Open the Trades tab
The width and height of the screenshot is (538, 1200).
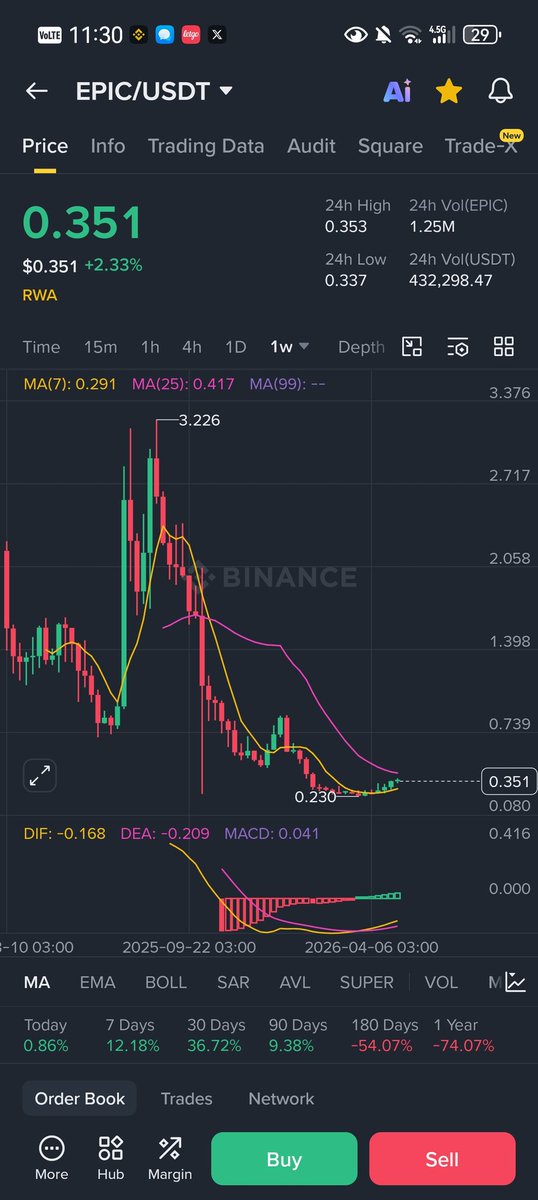click(x=187, y=1098)
